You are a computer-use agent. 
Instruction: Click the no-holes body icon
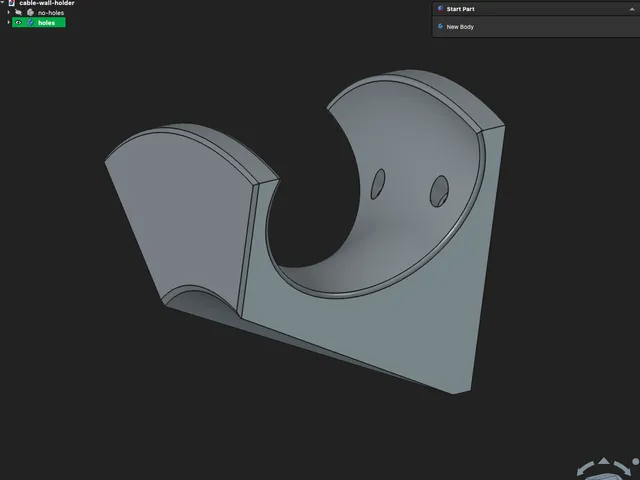(x=30, y=13)
